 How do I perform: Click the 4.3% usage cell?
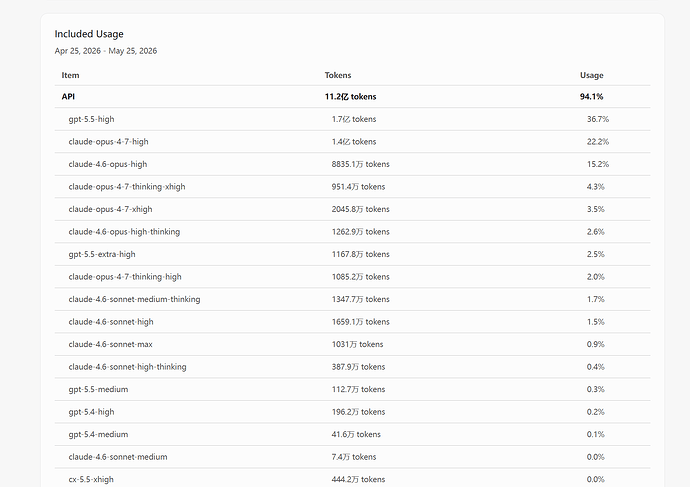click(596, 187)
